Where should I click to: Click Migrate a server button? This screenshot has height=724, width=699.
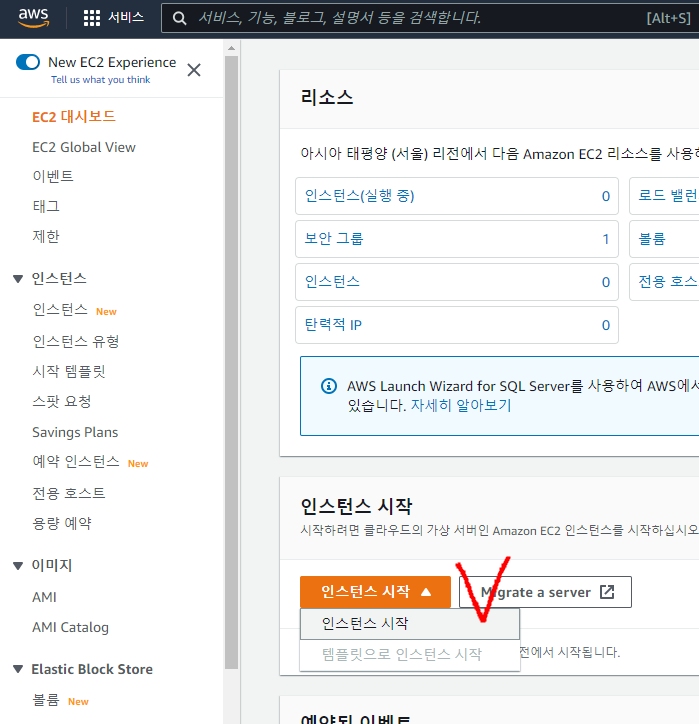tap(545, 592)
